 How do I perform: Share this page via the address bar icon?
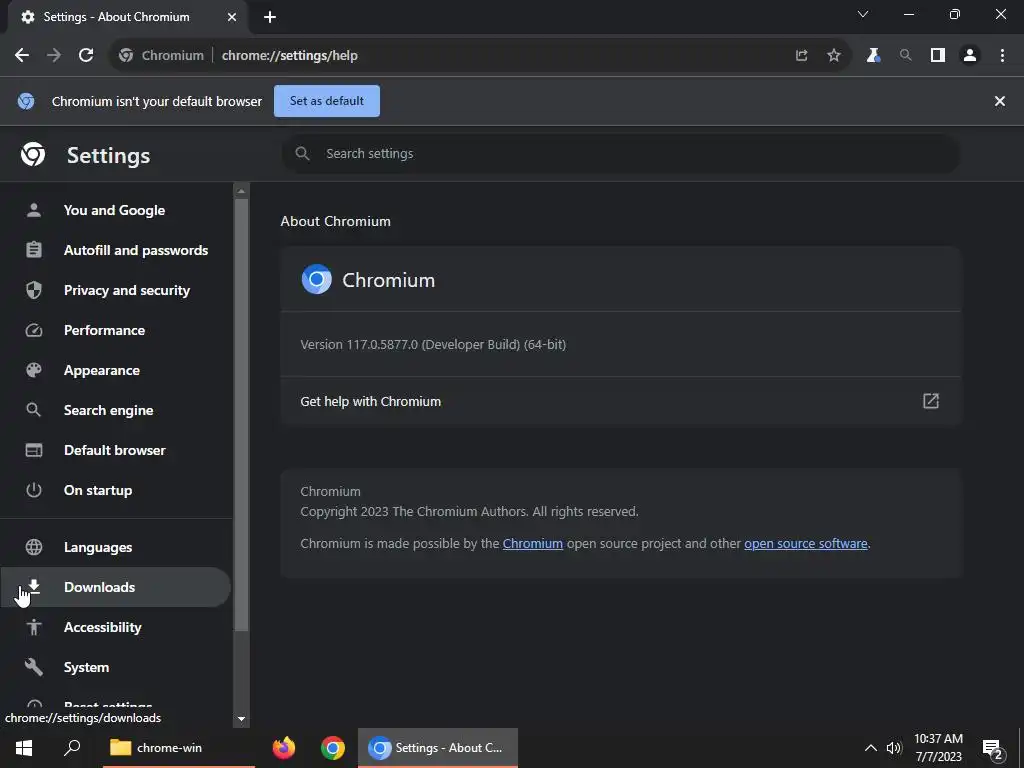pos(801,56)
